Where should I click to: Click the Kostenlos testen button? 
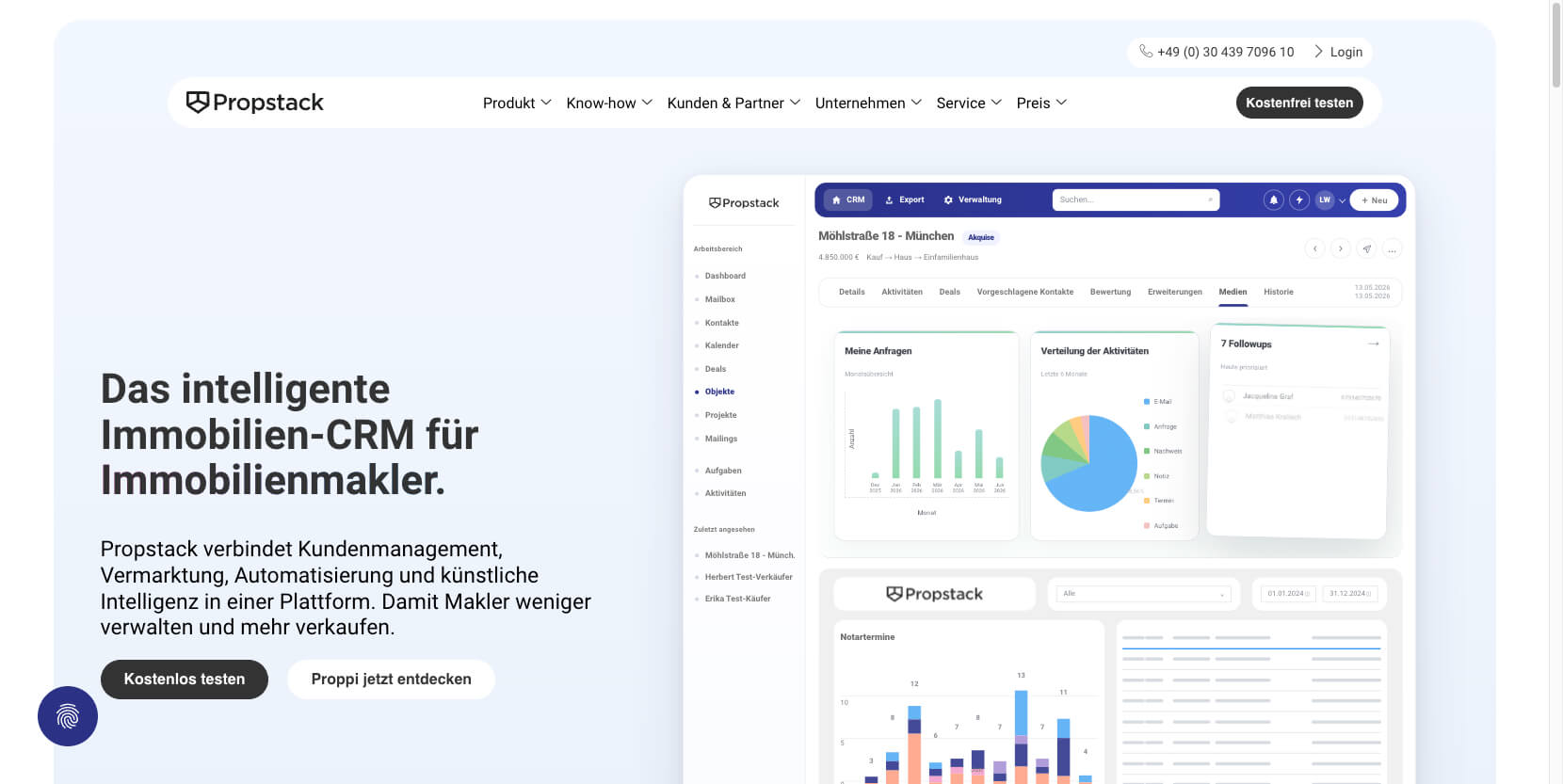coord(185,680)
